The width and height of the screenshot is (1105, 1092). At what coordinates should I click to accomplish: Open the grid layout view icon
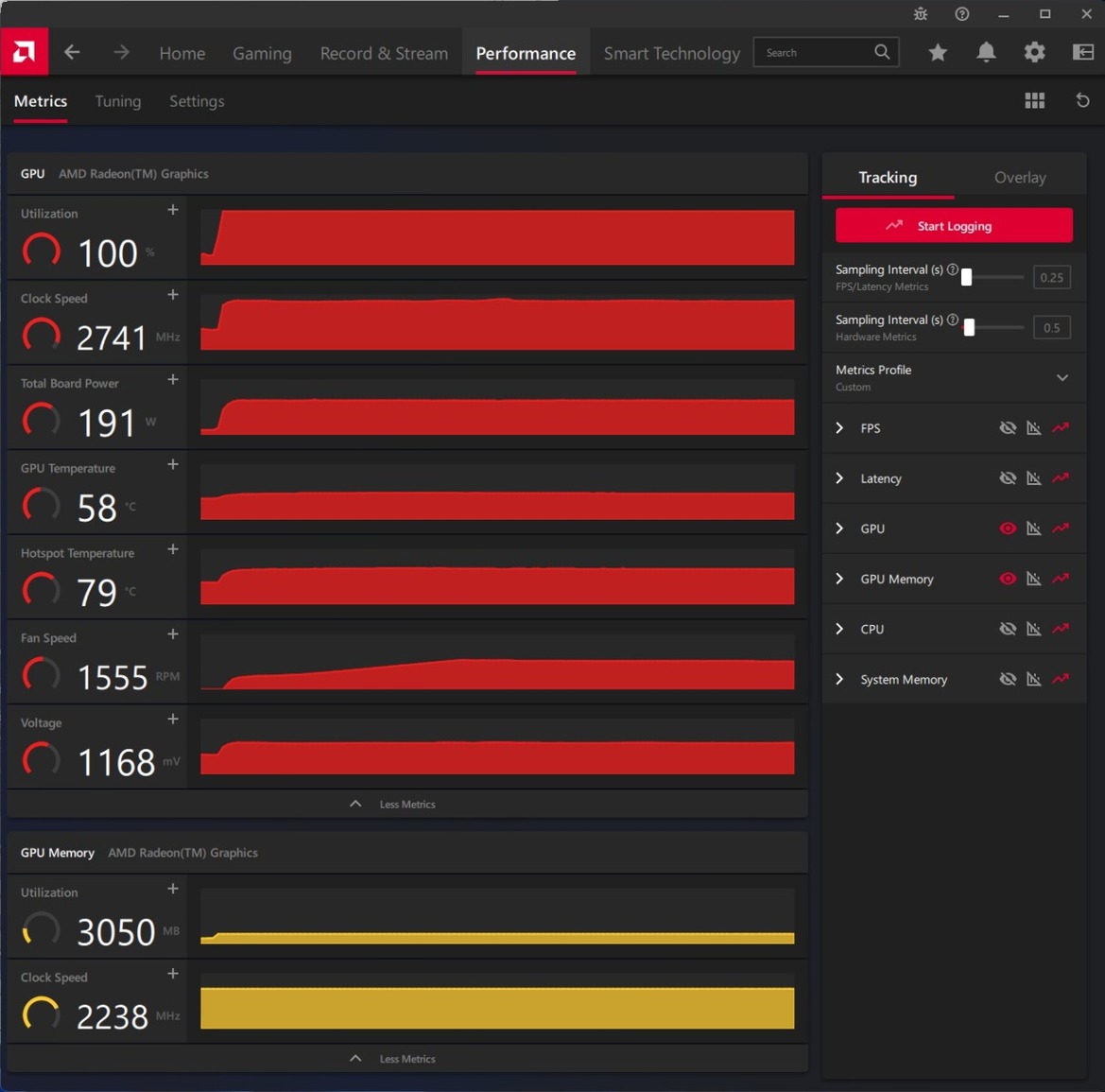pyautogui.click(x=1034, y=101)
